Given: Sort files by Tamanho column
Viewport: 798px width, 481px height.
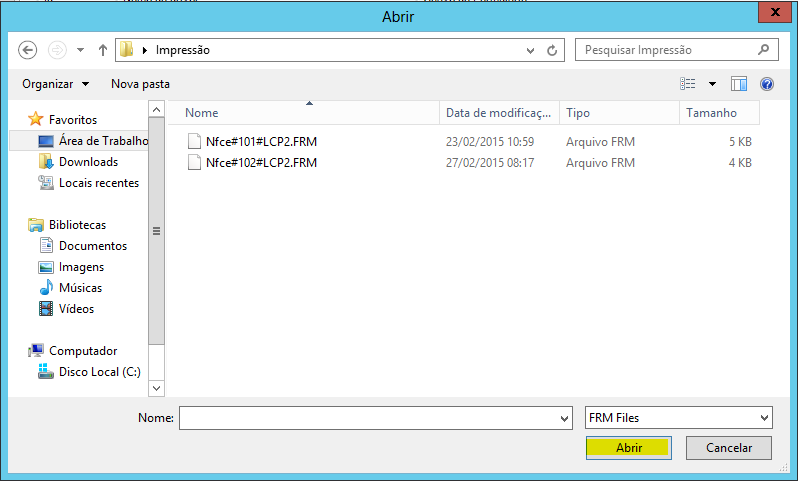Looking at the screenshot, I should coord(719,113).
